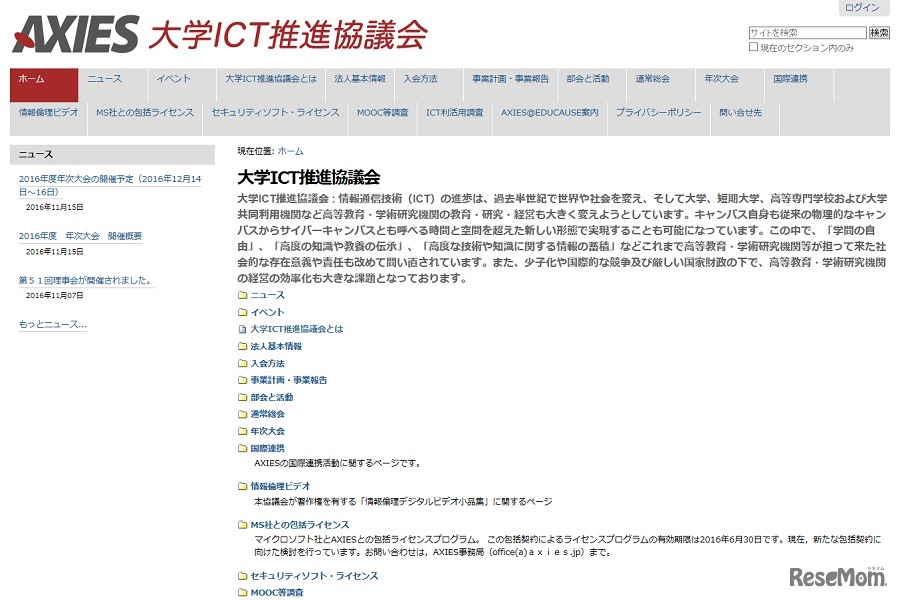
Task: Open MOOC等調査 folder link in content list
Action: pos(277,593)
